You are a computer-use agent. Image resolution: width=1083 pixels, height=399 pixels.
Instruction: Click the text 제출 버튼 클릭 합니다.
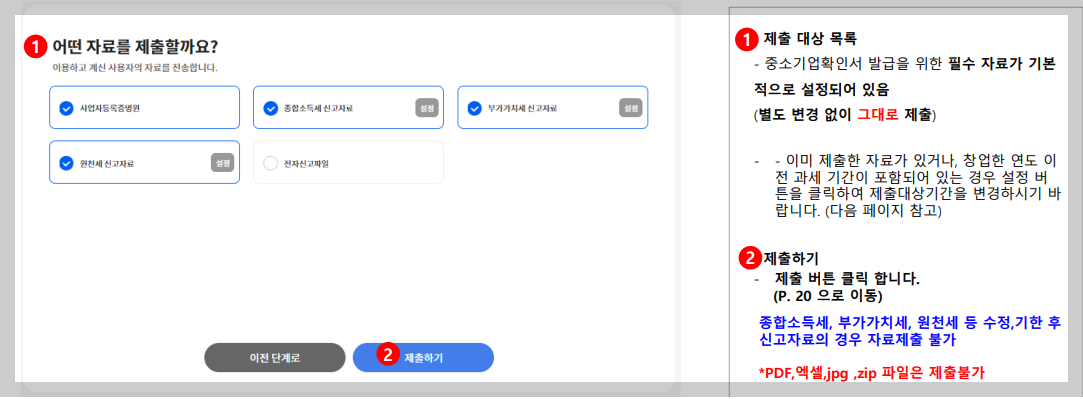[x=847, y=280]
